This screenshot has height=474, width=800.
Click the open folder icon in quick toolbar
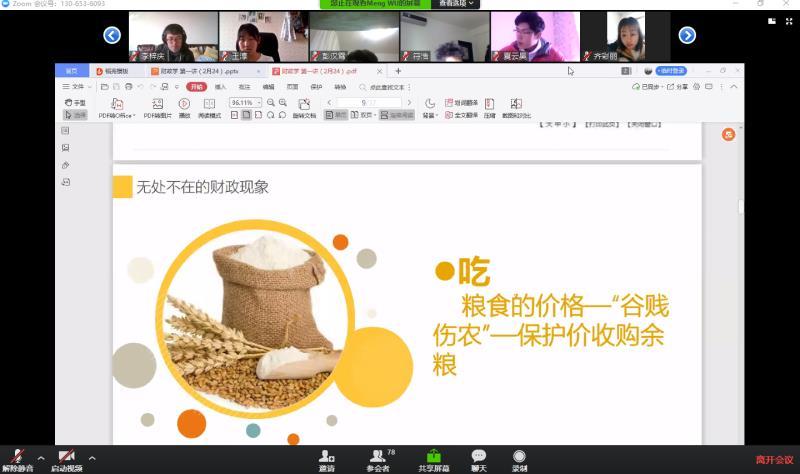pos(105,87)
